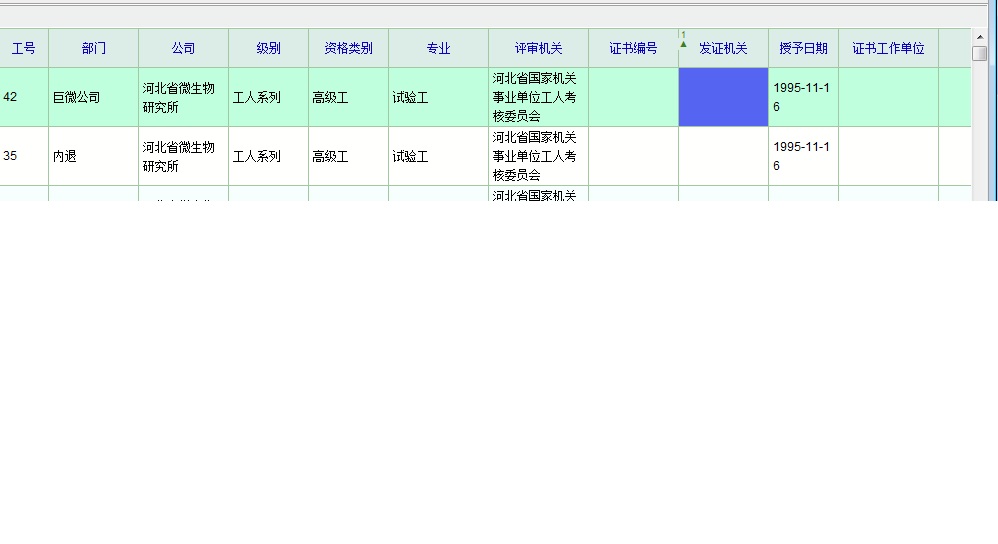
Task: Select the cell with 工号 35
Action: pos(23,156)
